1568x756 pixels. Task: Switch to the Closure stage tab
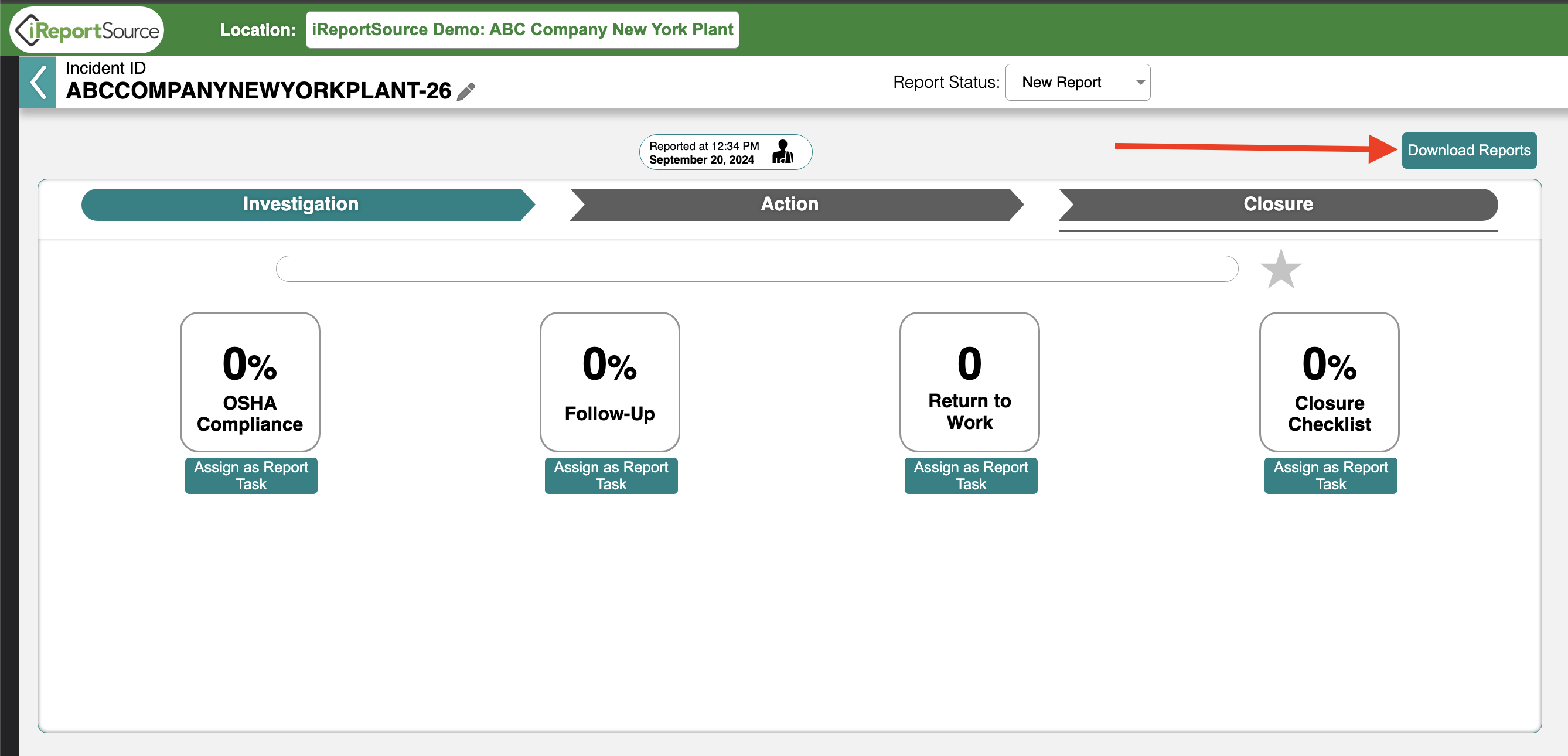[1279, 205]
